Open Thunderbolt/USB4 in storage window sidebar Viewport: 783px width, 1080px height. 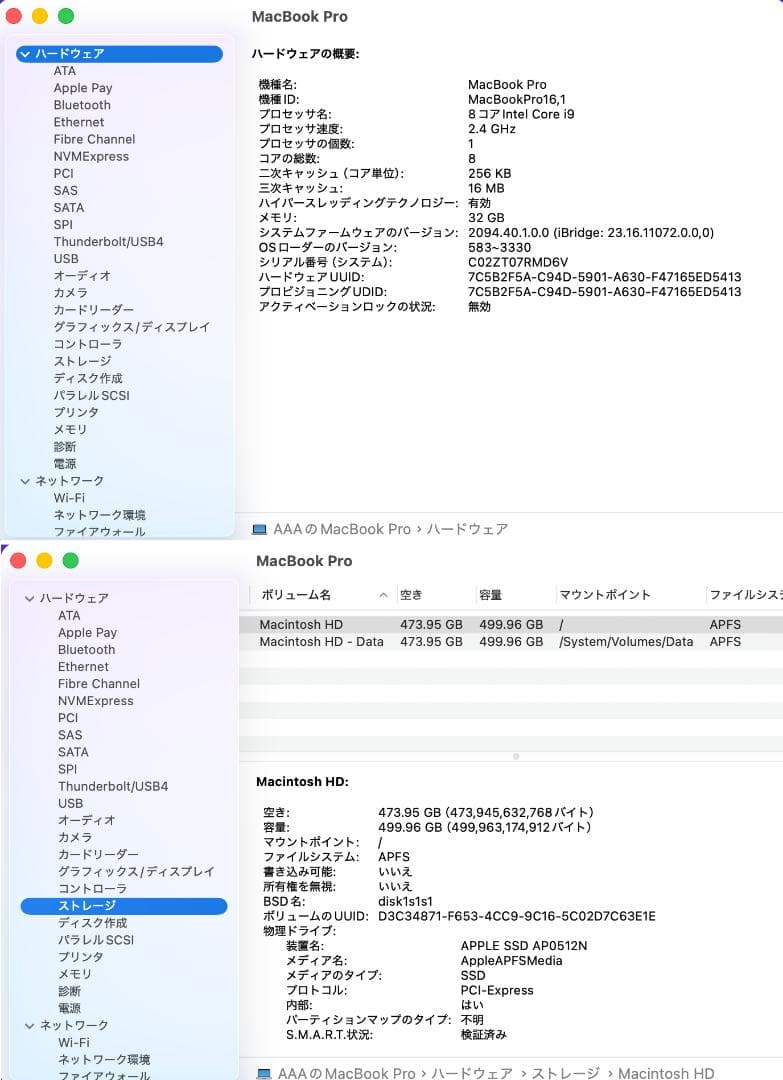coord(112,787)
